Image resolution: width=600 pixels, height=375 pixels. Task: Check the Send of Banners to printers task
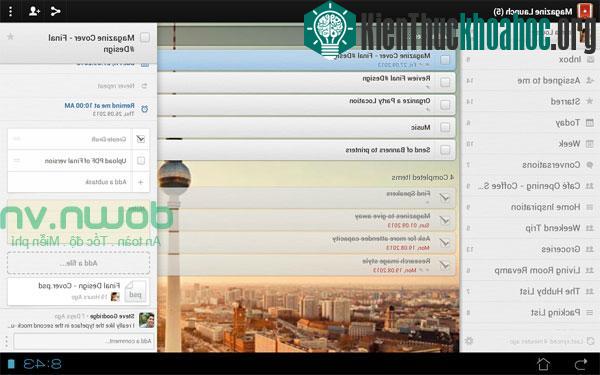[445, 150]
